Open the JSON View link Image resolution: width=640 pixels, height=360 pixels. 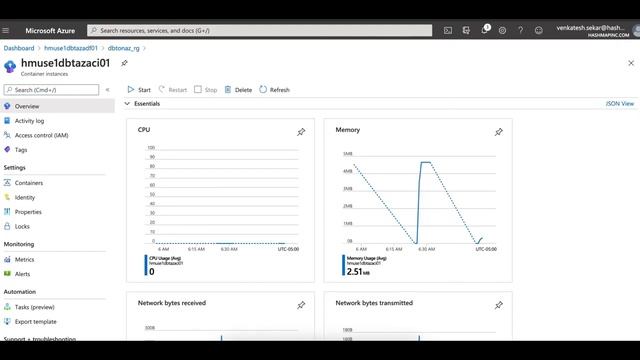click(620, 104)
